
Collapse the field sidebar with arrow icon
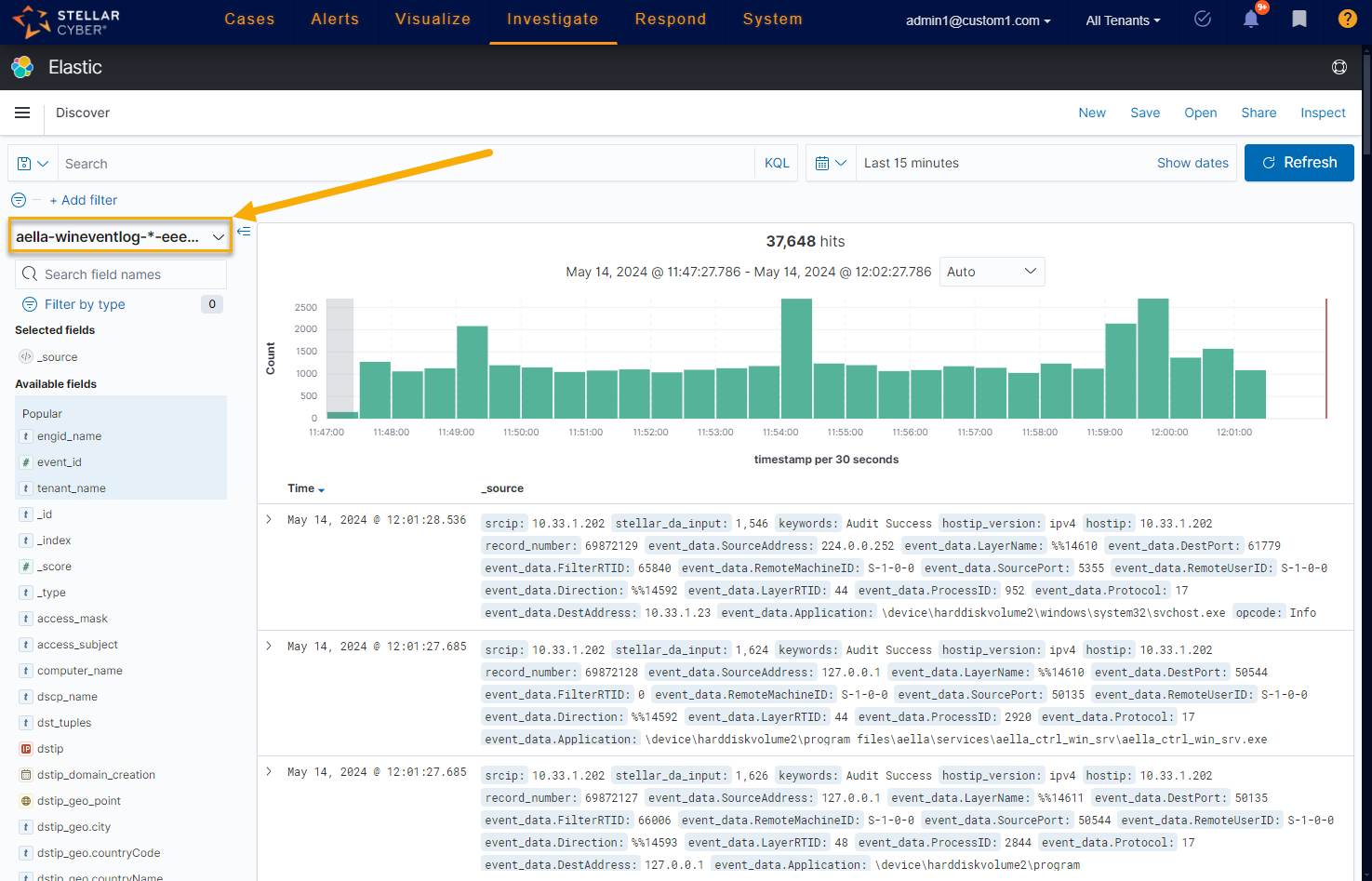(x=244, y=231)
